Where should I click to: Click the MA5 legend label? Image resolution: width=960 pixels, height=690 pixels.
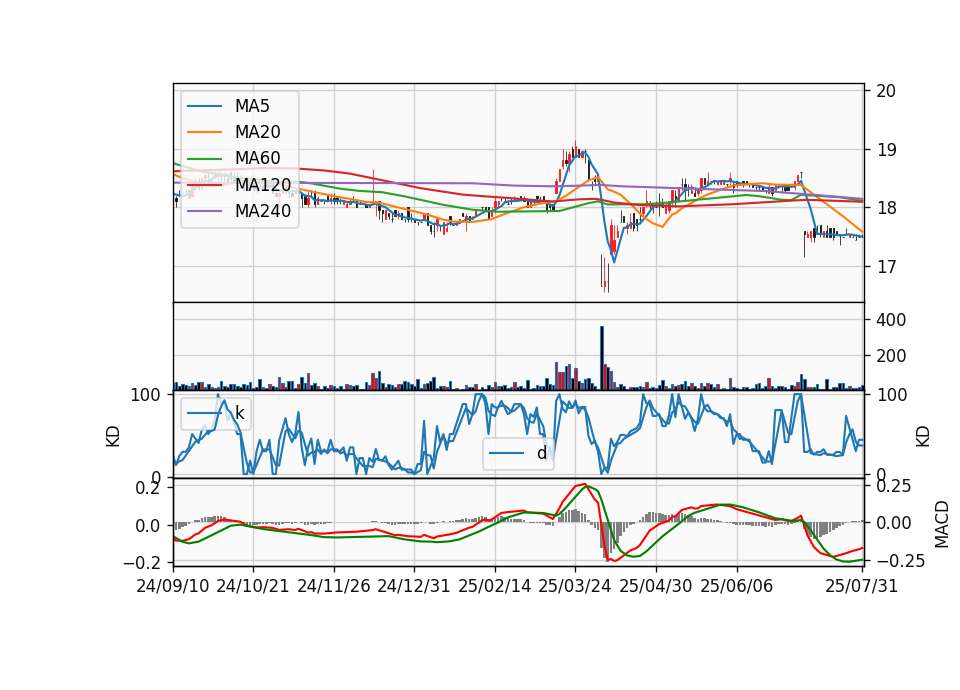click(x=252, y=106)
